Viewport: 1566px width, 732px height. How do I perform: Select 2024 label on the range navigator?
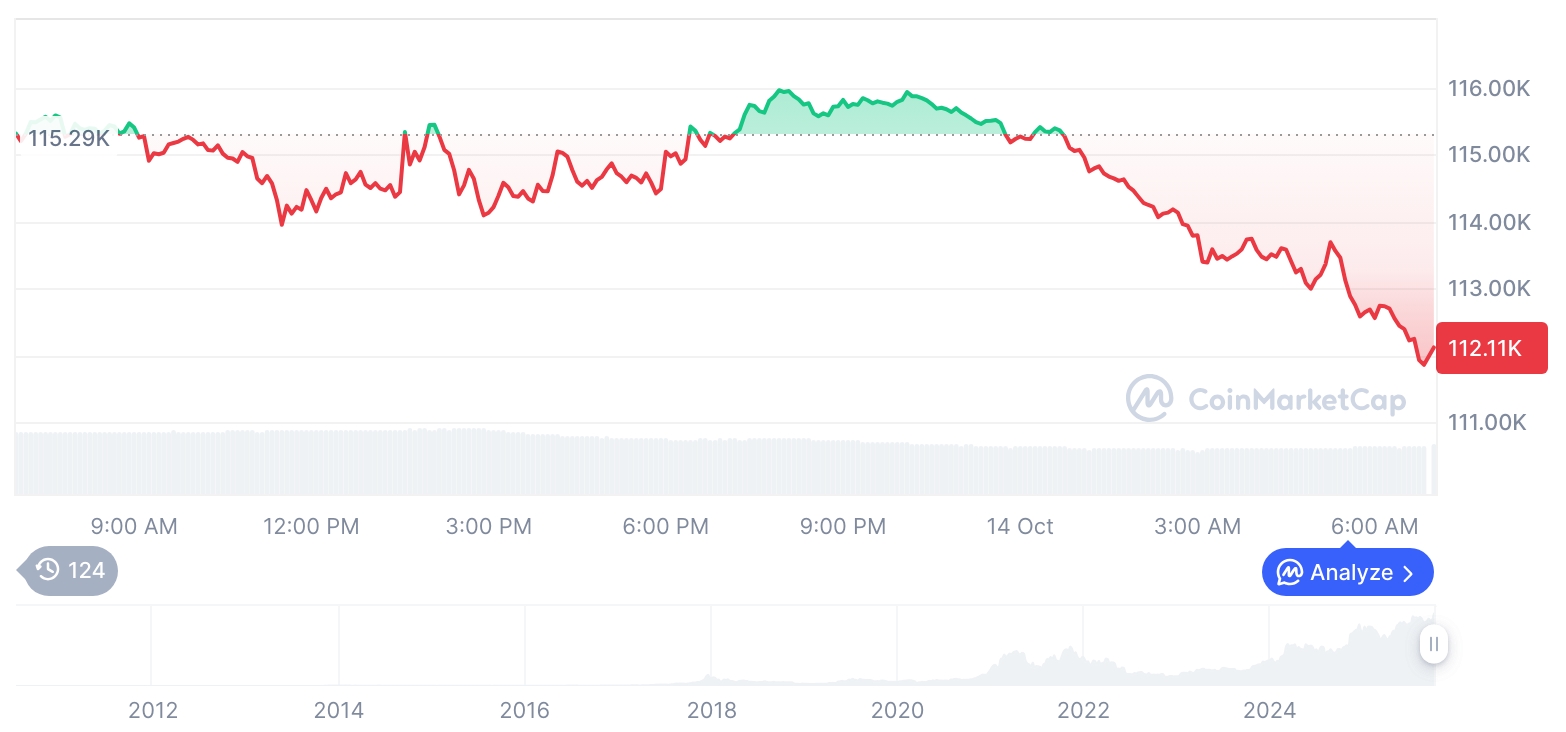coord(1269,711)
